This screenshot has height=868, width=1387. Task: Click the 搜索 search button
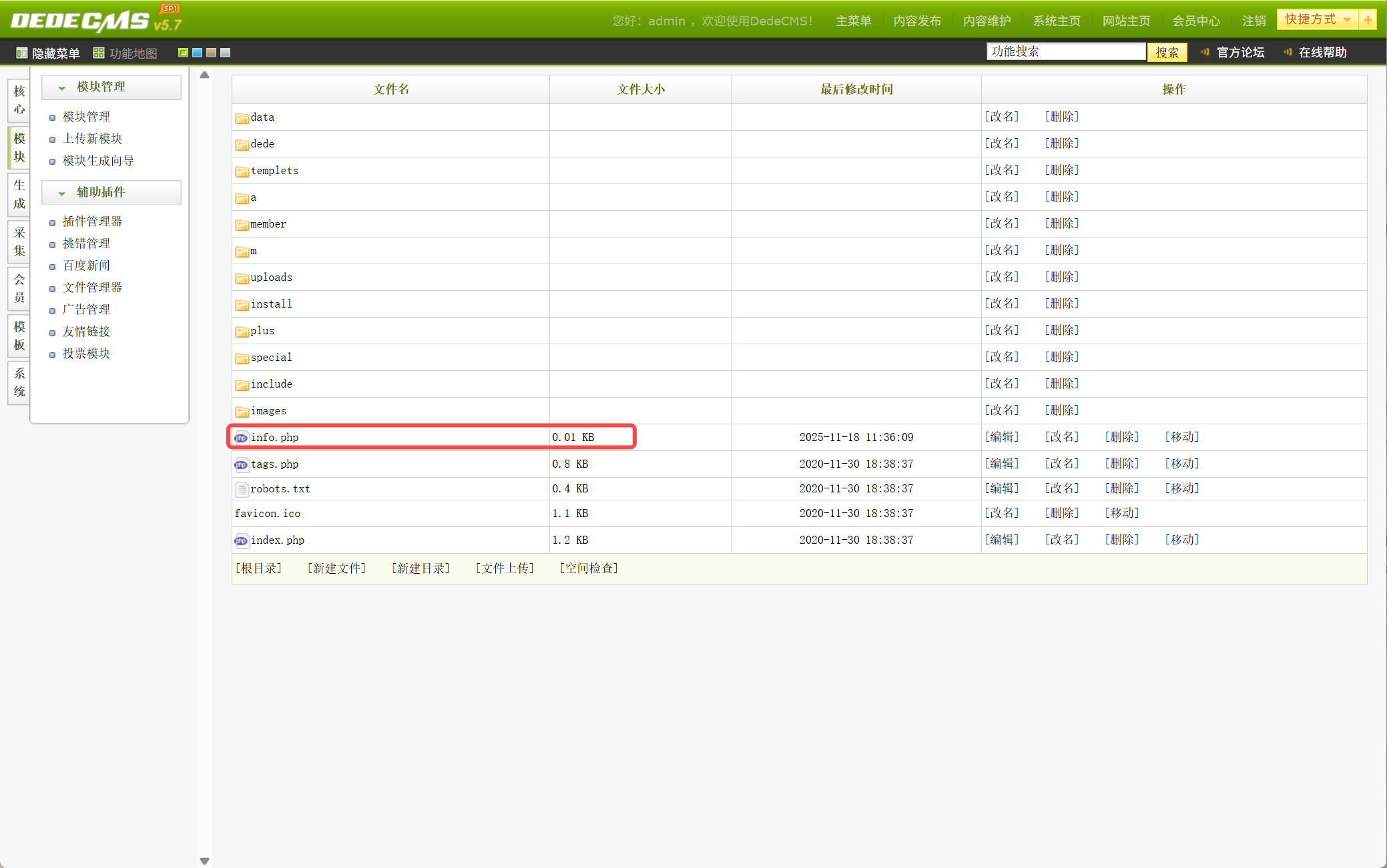pos(1166,52)
